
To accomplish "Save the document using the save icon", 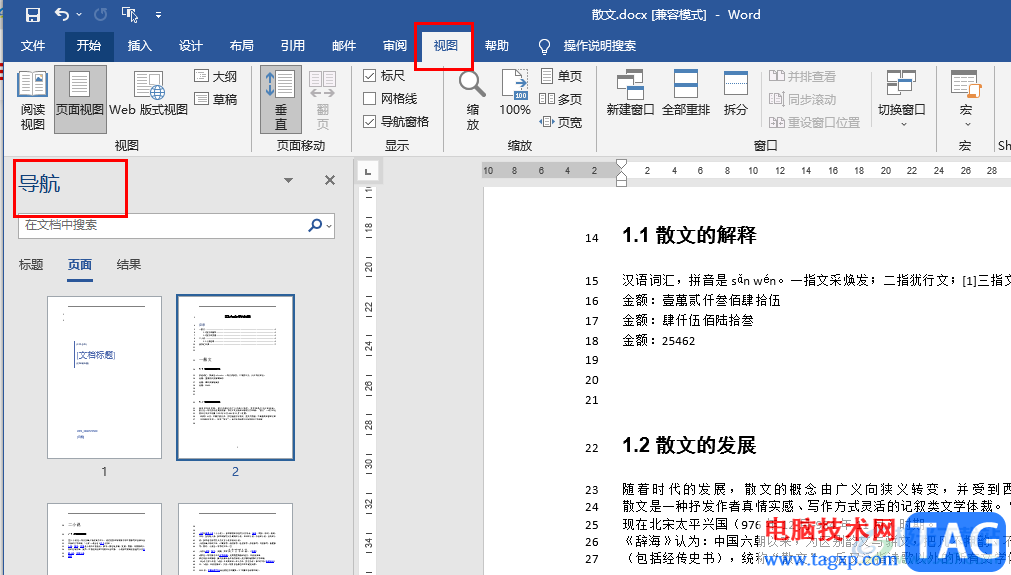I will coord(32,14).
